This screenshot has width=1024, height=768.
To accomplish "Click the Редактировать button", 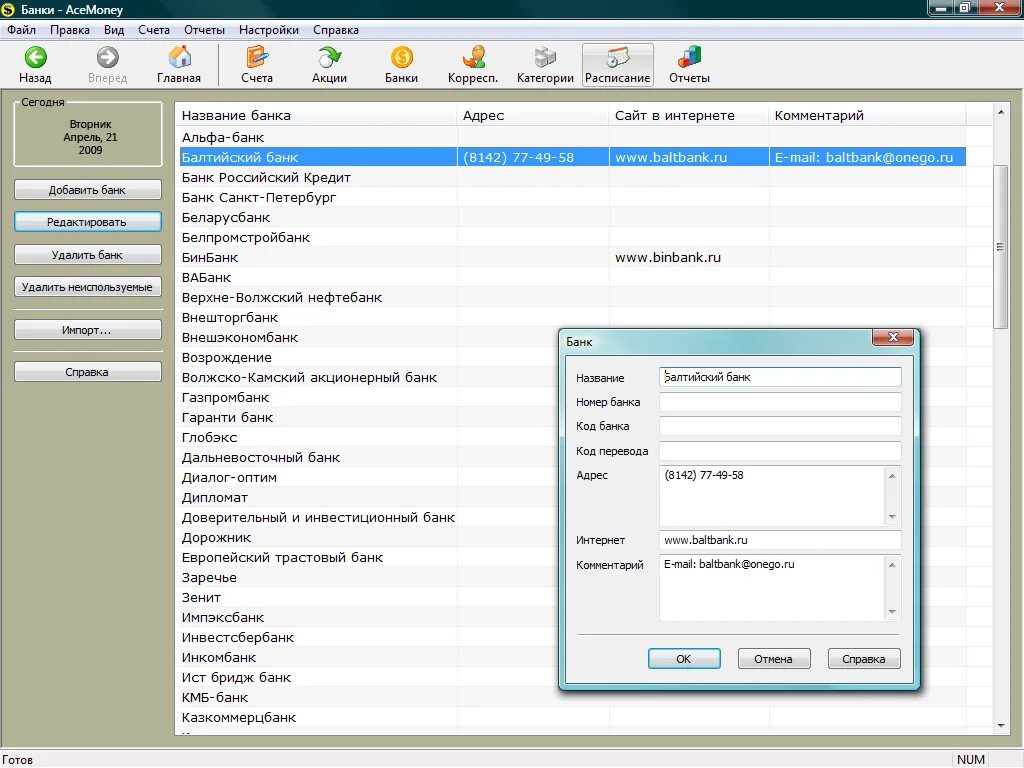I will pyautogui.click(x=88, y=222).
